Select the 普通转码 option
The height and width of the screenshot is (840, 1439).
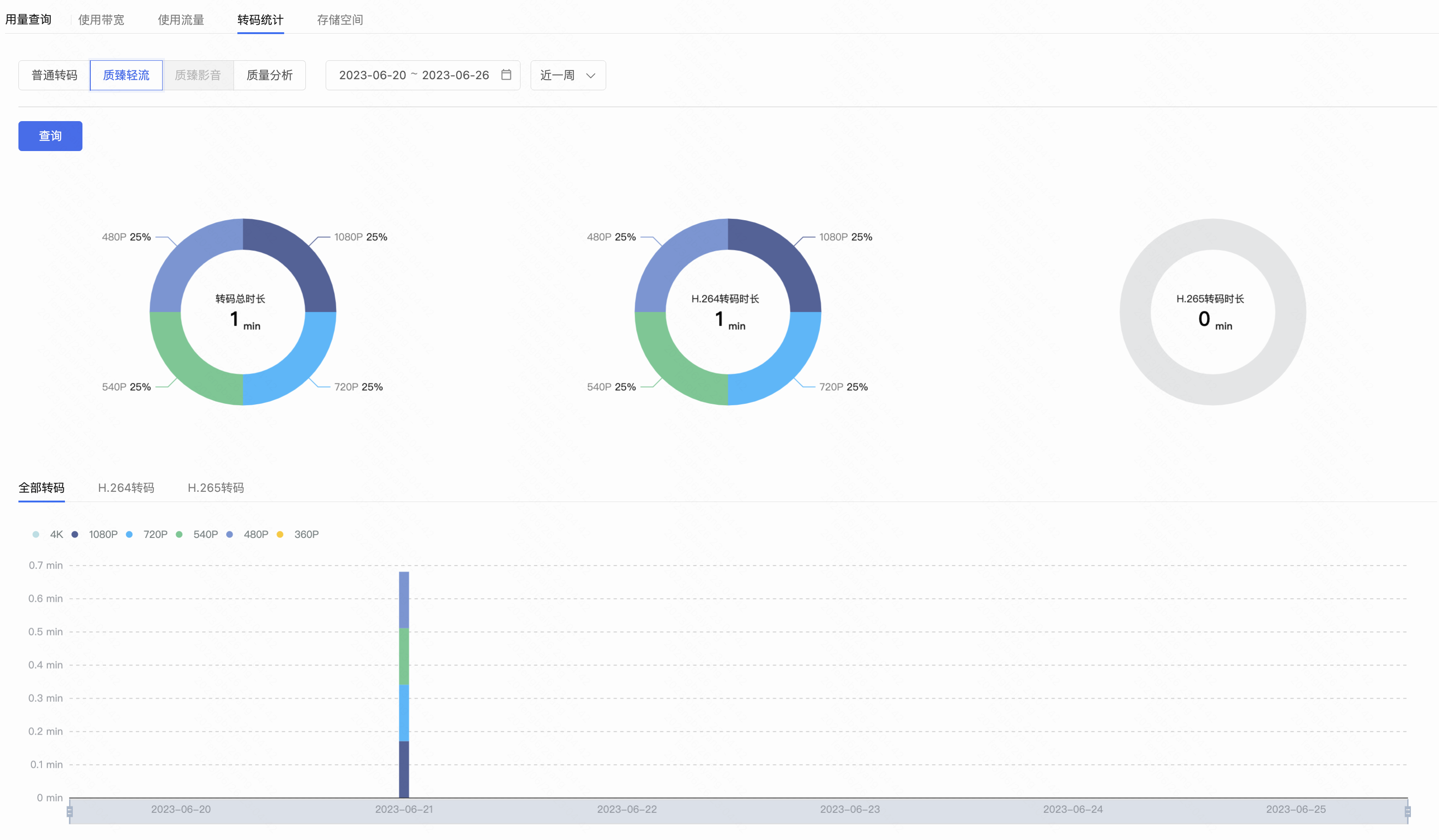54,76
